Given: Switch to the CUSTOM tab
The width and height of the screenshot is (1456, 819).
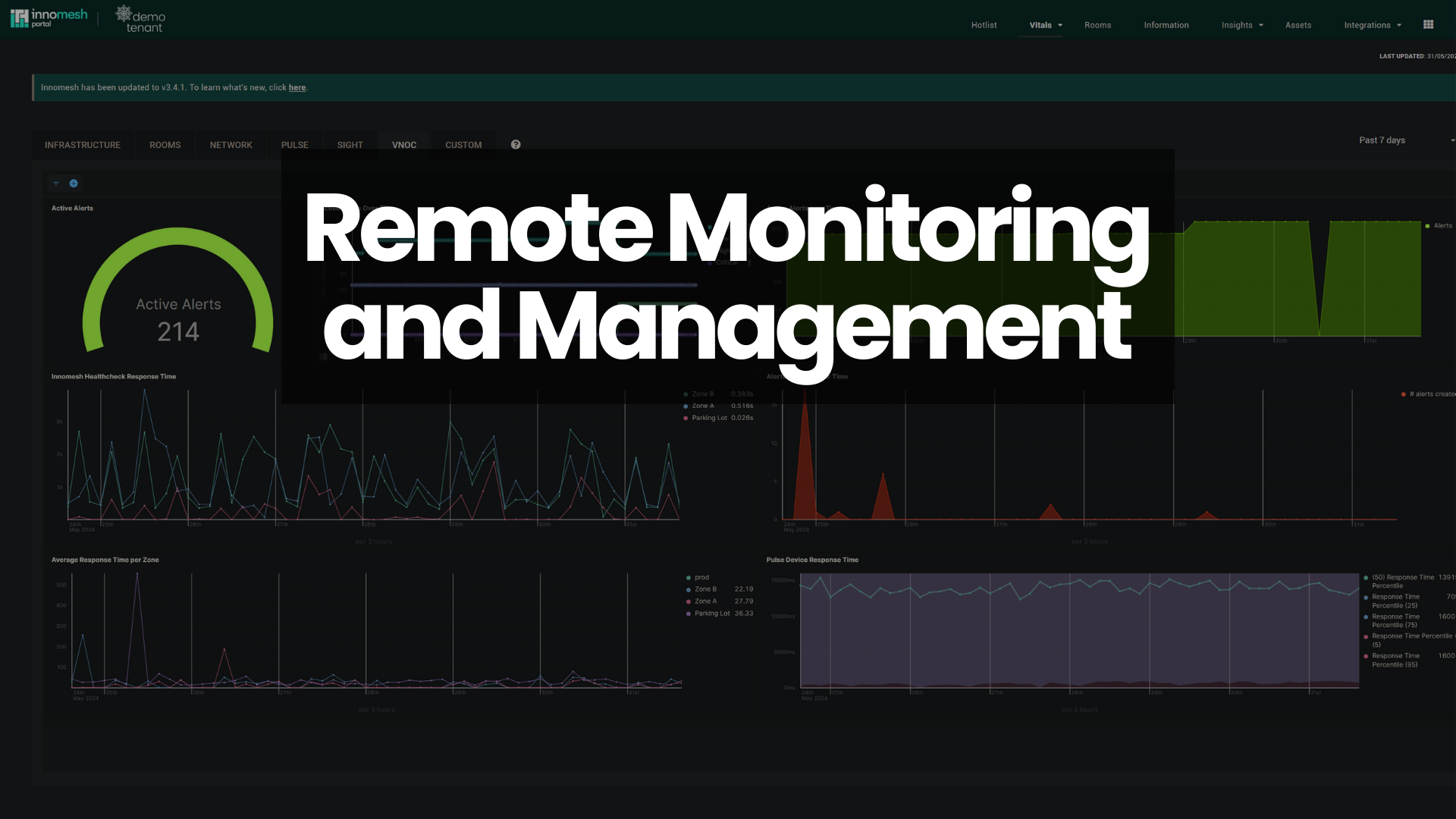Looking at the screenshot, I should point(463,145).
